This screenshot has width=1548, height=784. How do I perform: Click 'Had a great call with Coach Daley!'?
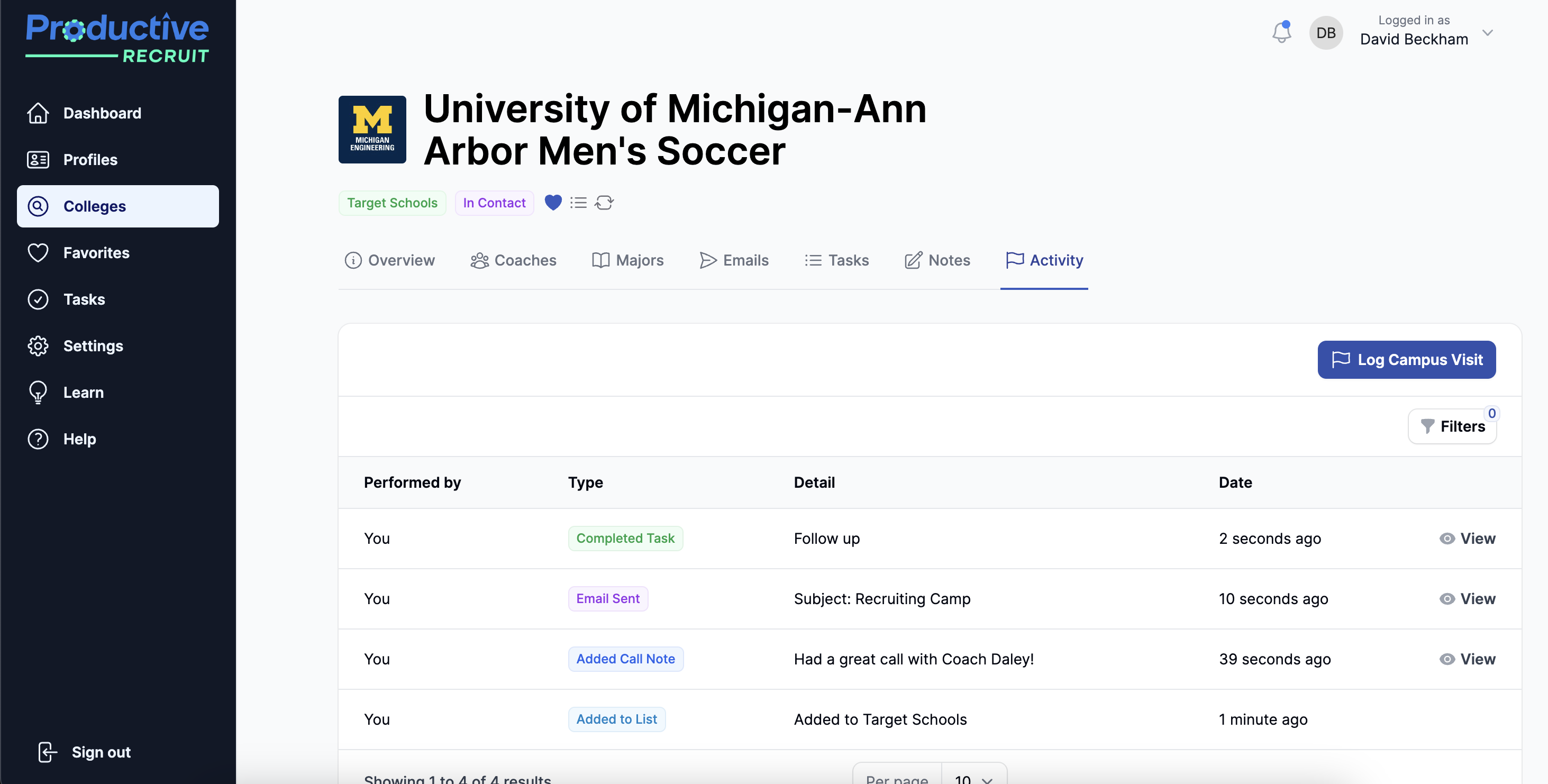(x=914, y=659)
